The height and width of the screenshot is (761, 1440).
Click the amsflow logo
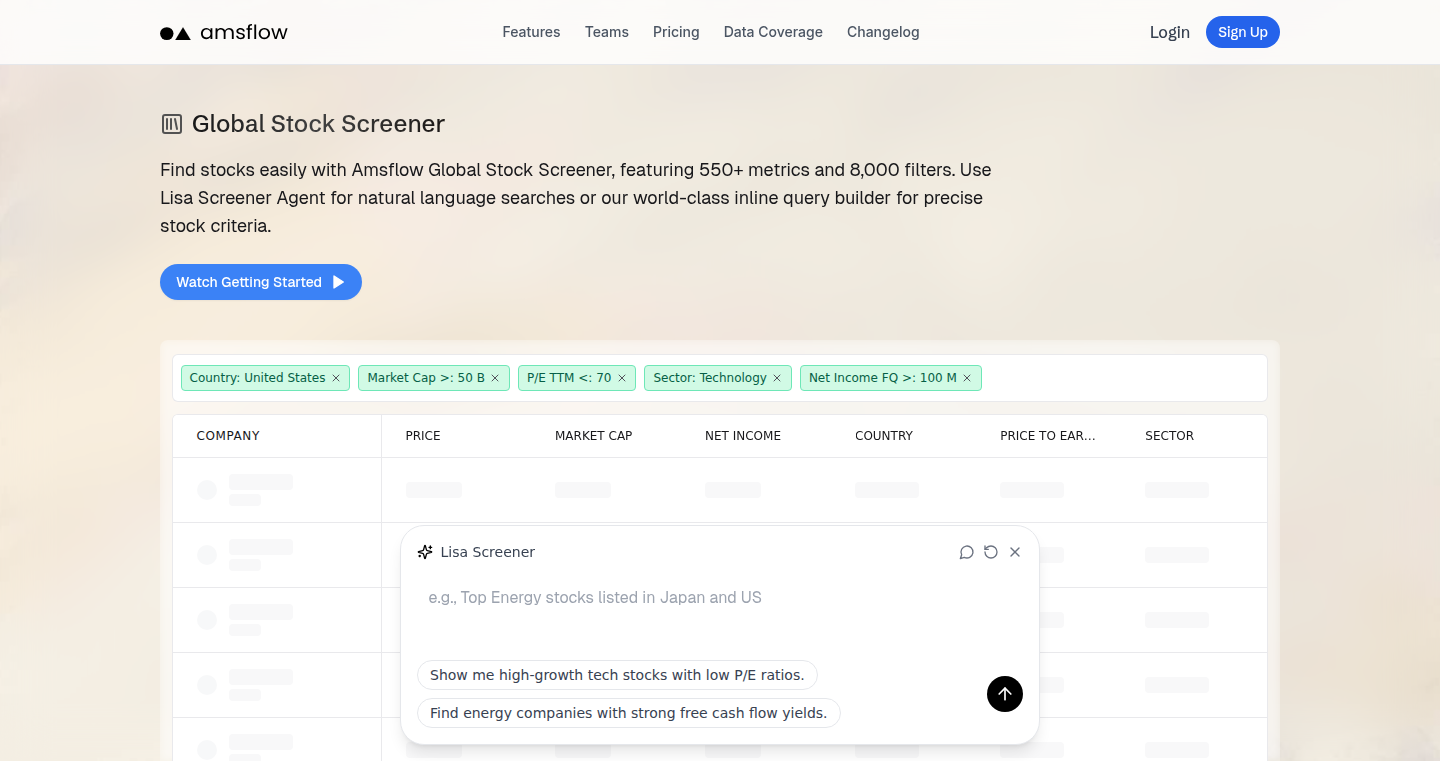point(224,32)
